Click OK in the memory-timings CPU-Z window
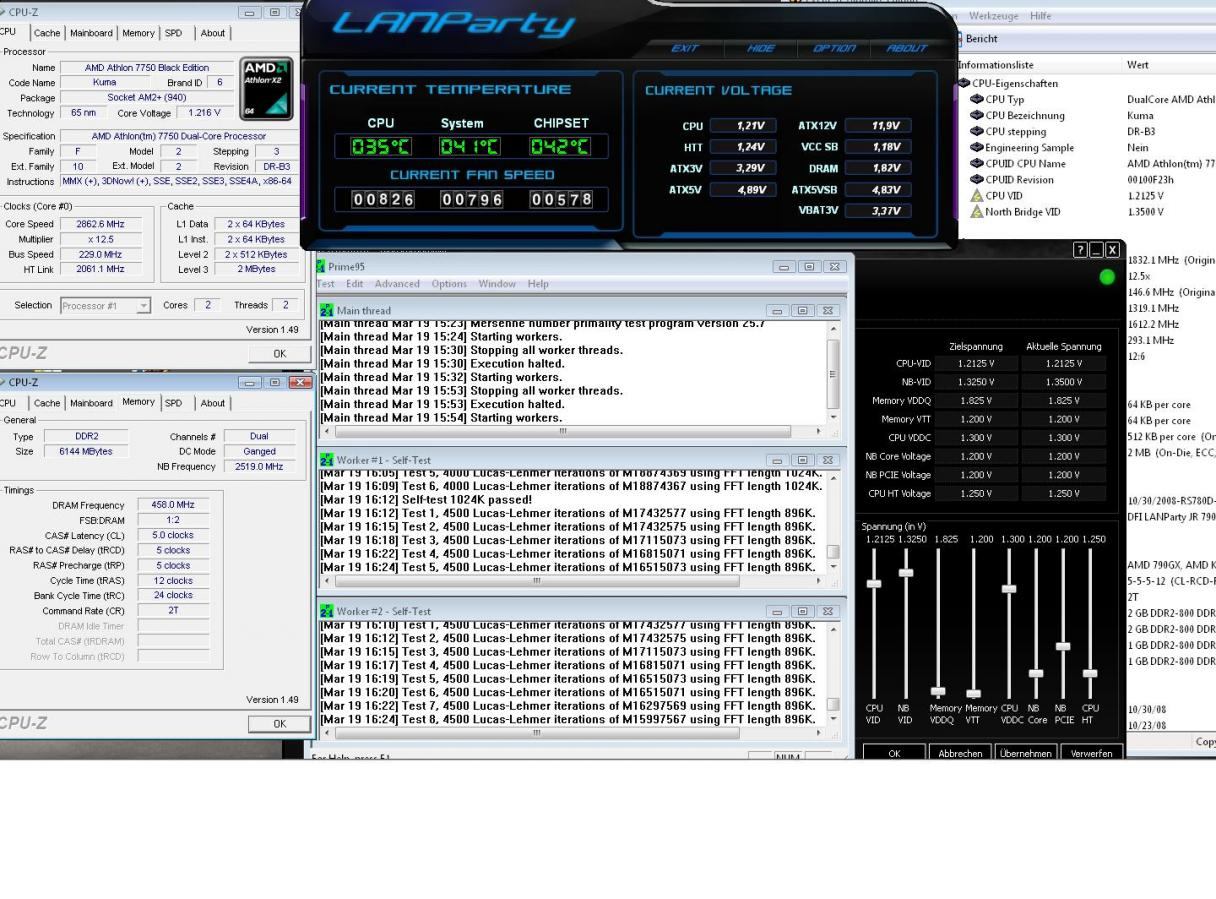The width and height of the screenshot is (1216, 899). coord(279,723)
